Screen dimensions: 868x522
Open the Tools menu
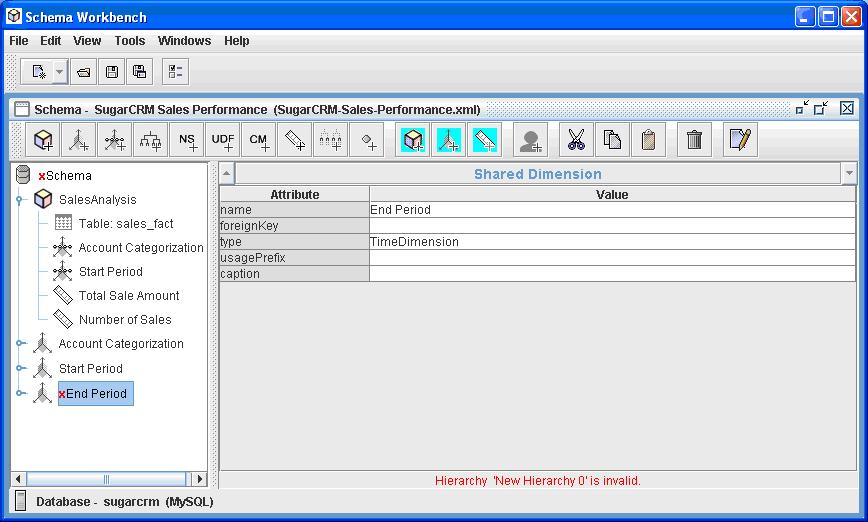129,41
